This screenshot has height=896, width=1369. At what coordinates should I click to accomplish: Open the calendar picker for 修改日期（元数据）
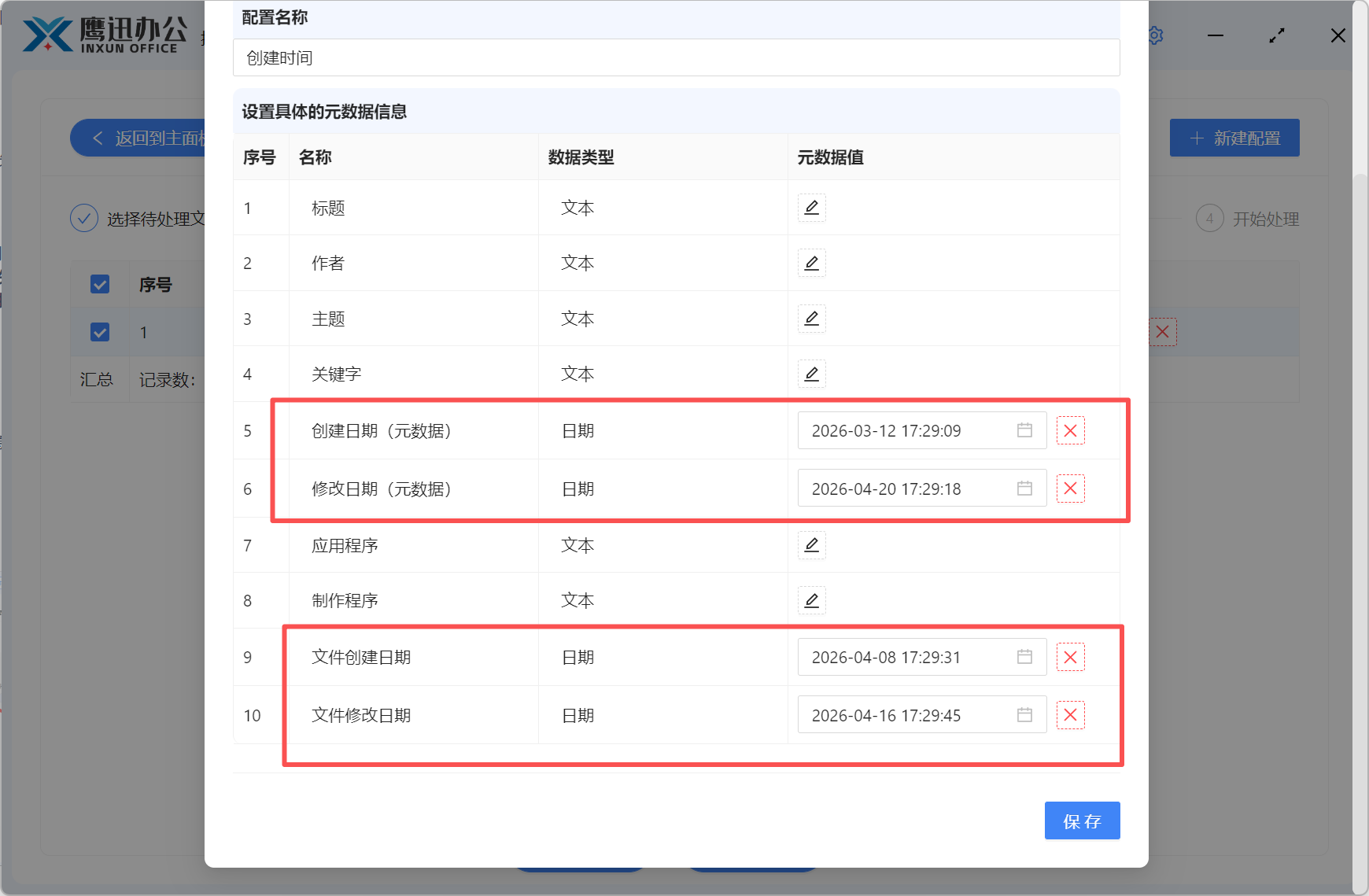coord(1024,488)
